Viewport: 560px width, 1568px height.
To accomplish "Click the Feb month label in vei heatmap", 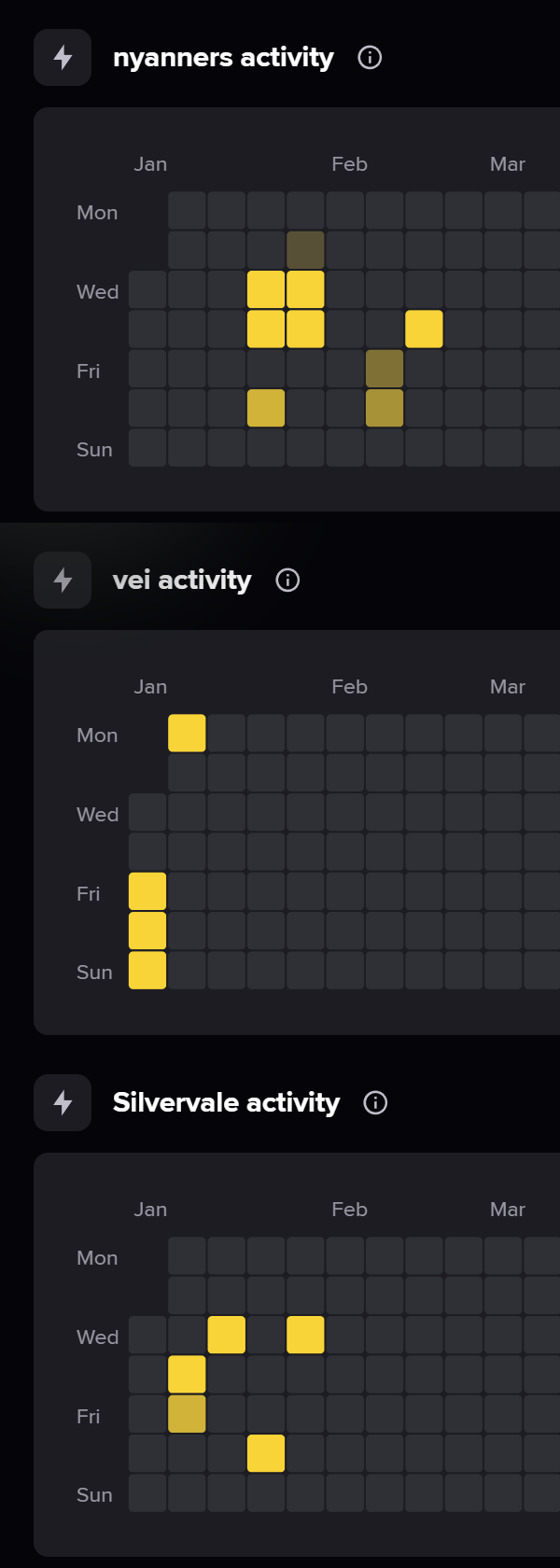I will click(349, 687).
